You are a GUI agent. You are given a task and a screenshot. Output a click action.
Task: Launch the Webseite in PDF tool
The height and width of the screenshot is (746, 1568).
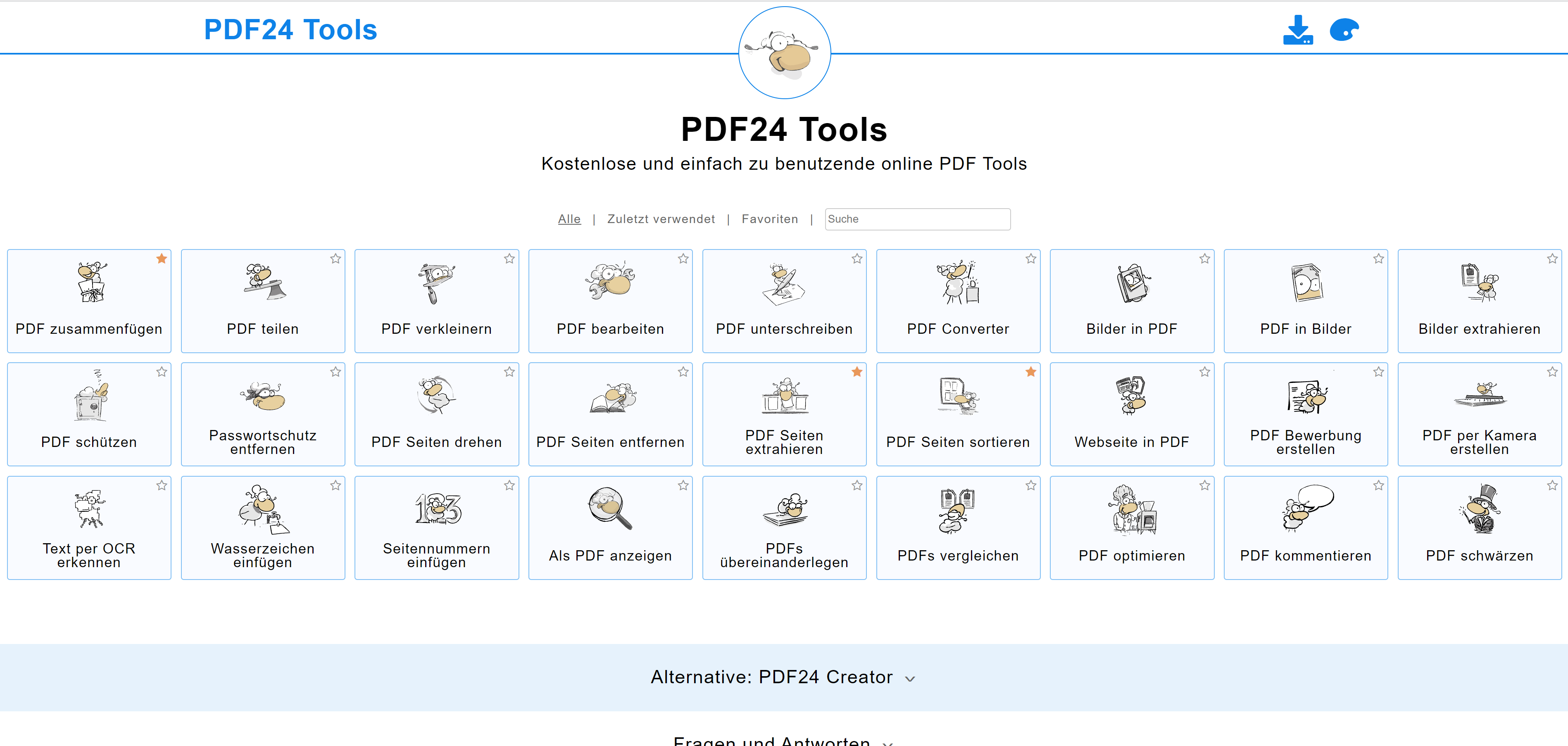pos(1132,414)
